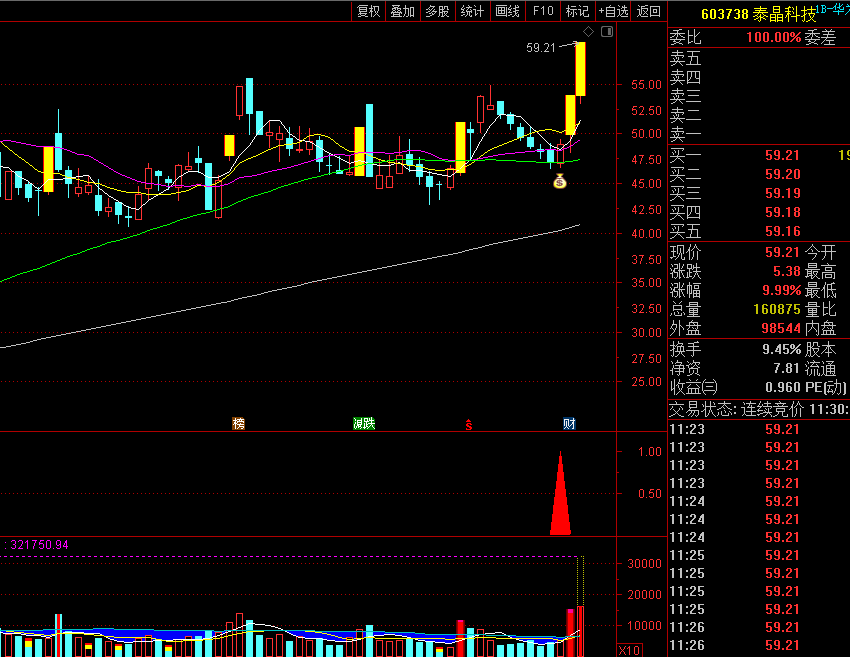Open the 榜 marker on the chart timeline

coord(239,423)
